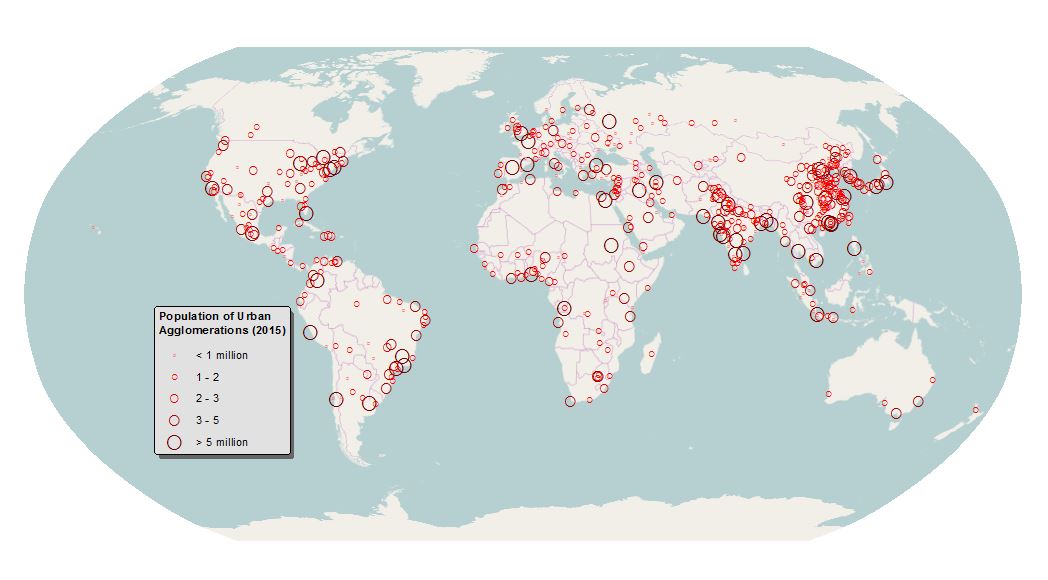Viewport: 1048px width, 580px height.
Task: Click the tiny dot symbol beside '< 1 million'
Action: click(x=174, y=355)
